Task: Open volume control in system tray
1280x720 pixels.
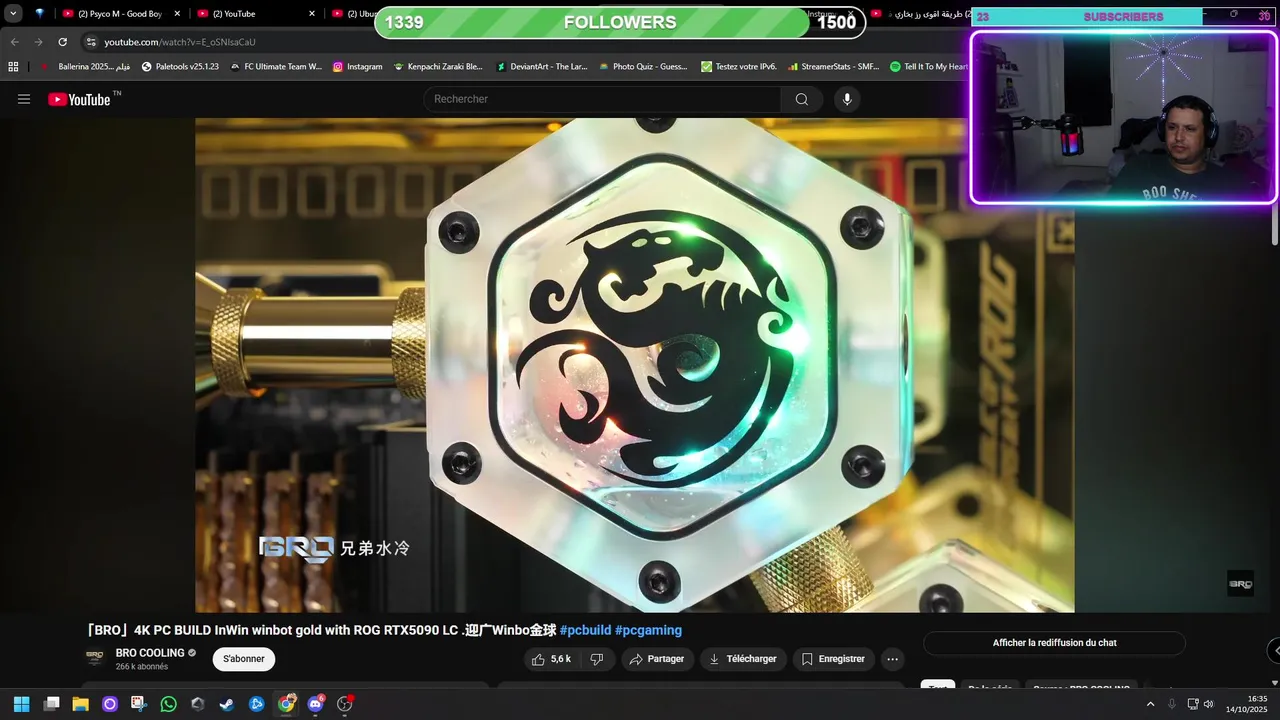Action: (1208, 704)
